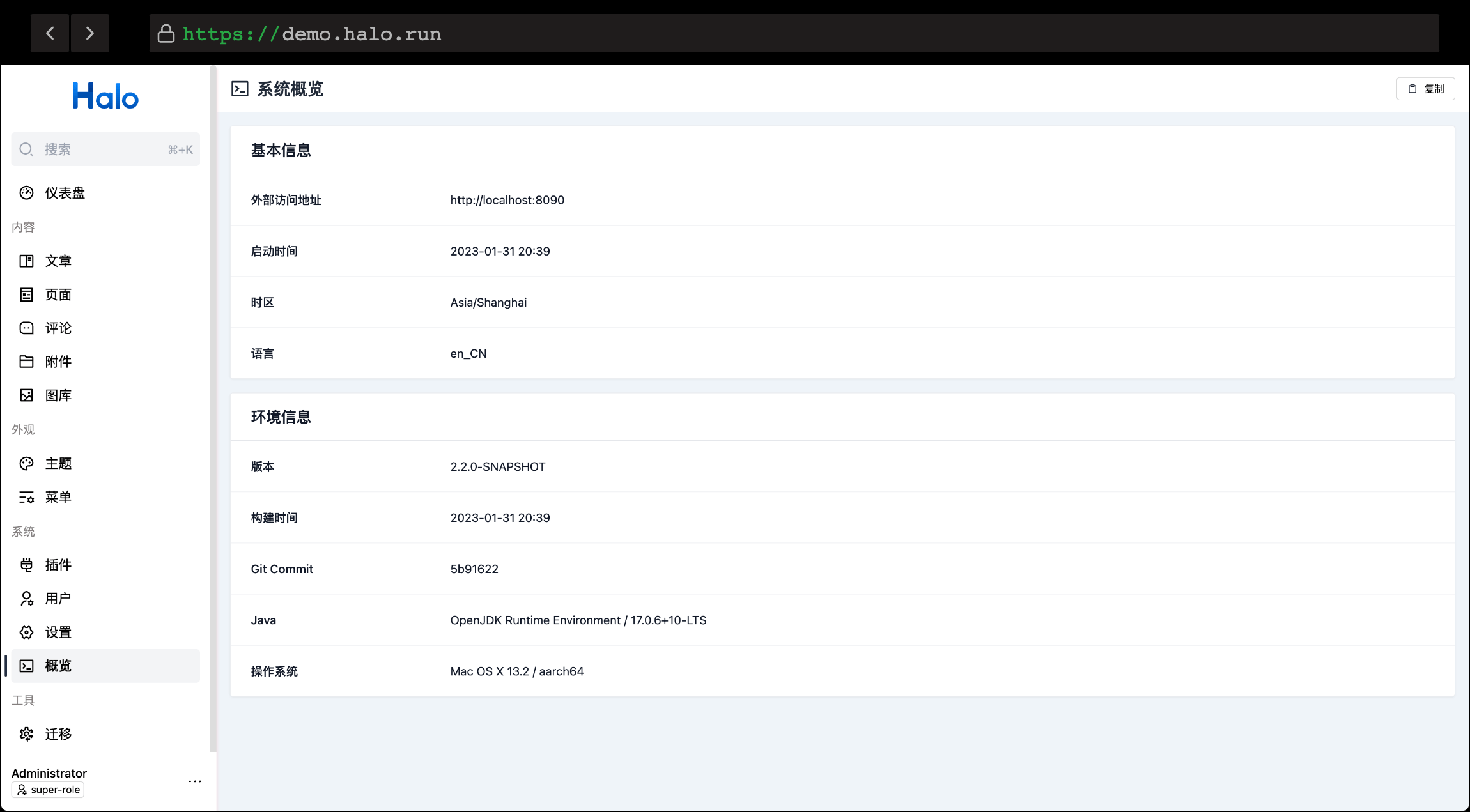Click the 复制 copy button
1470x812 pixels.
click(x=1426, y=89)
